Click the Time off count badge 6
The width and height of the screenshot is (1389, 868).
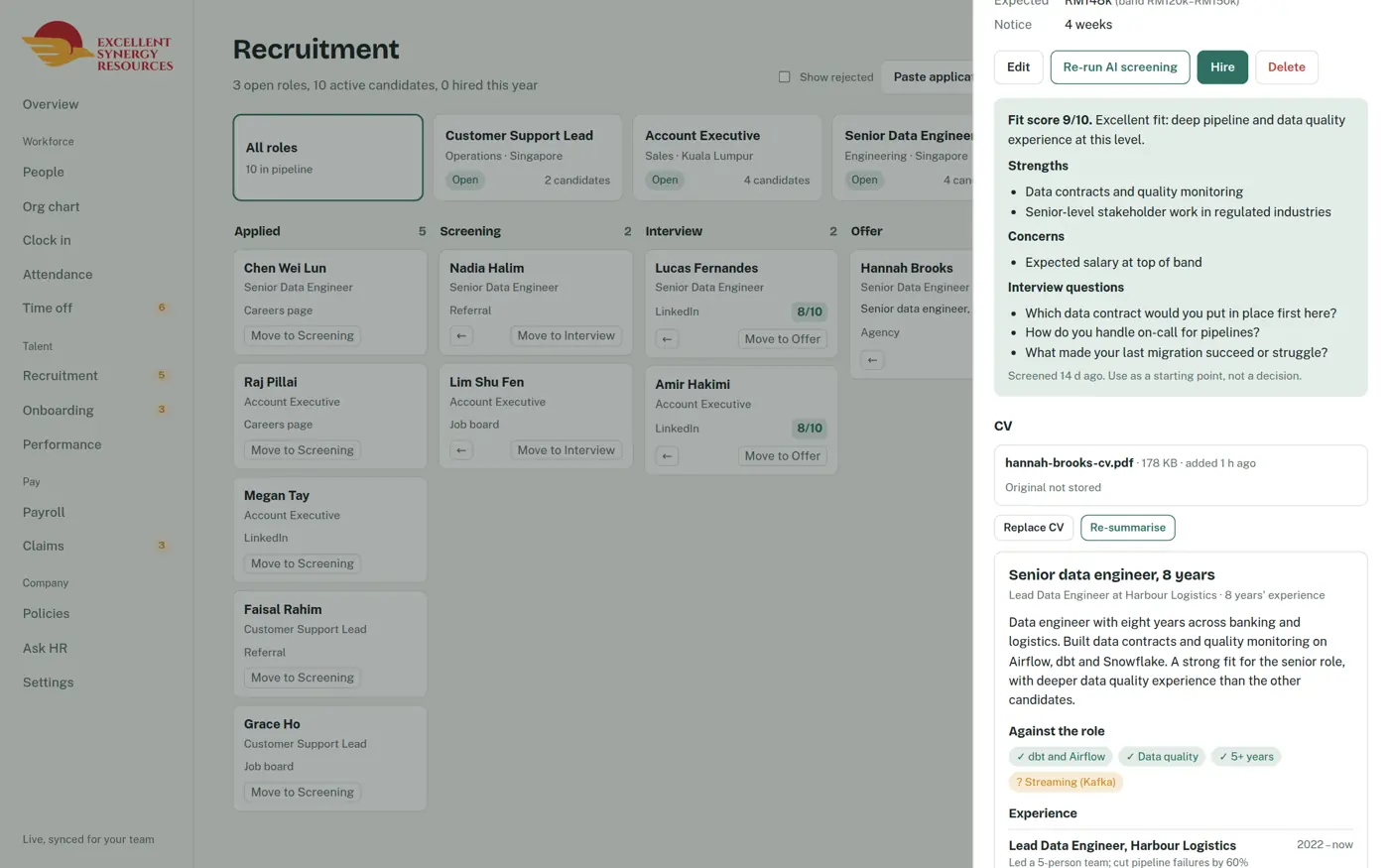tap(162, 308)
